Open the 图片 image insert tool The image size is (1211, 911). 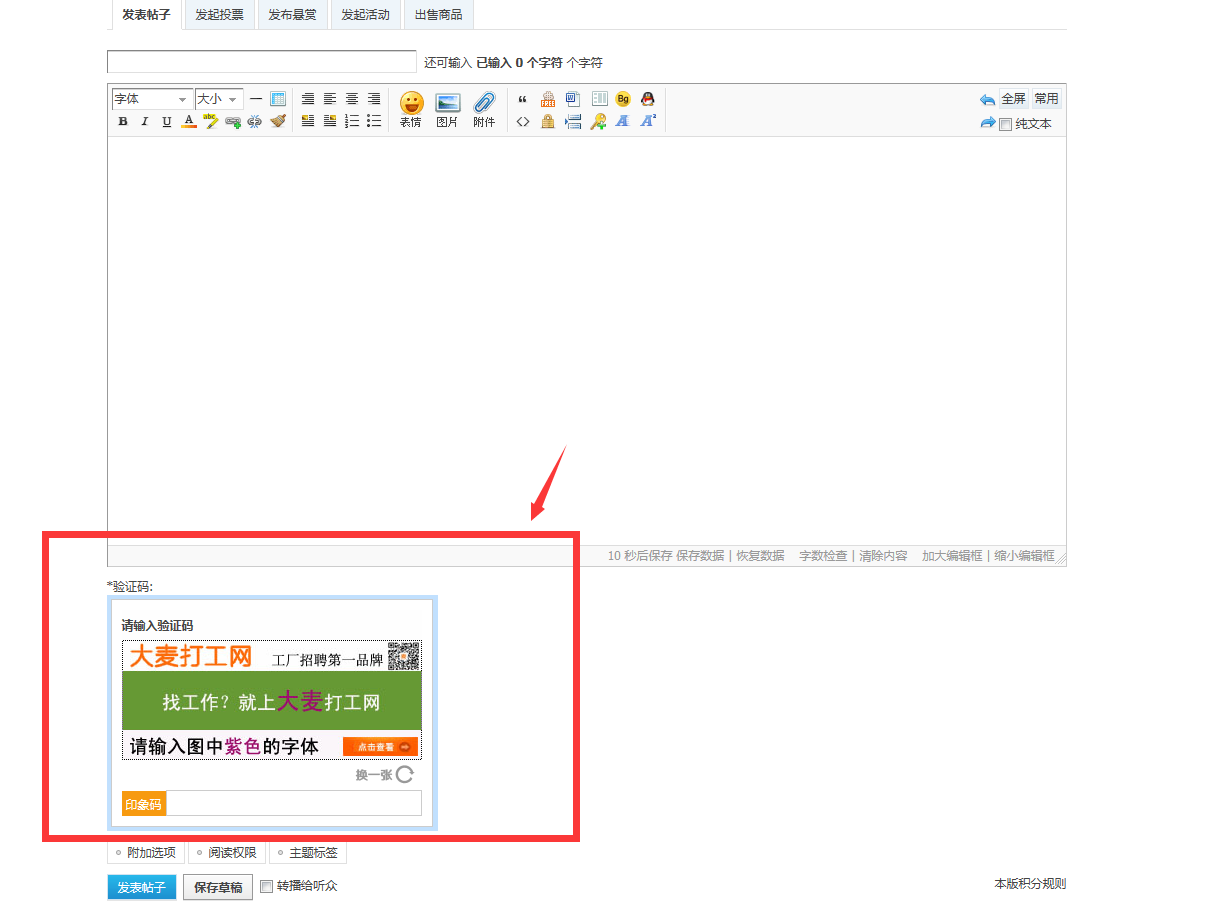click(447, 109)
